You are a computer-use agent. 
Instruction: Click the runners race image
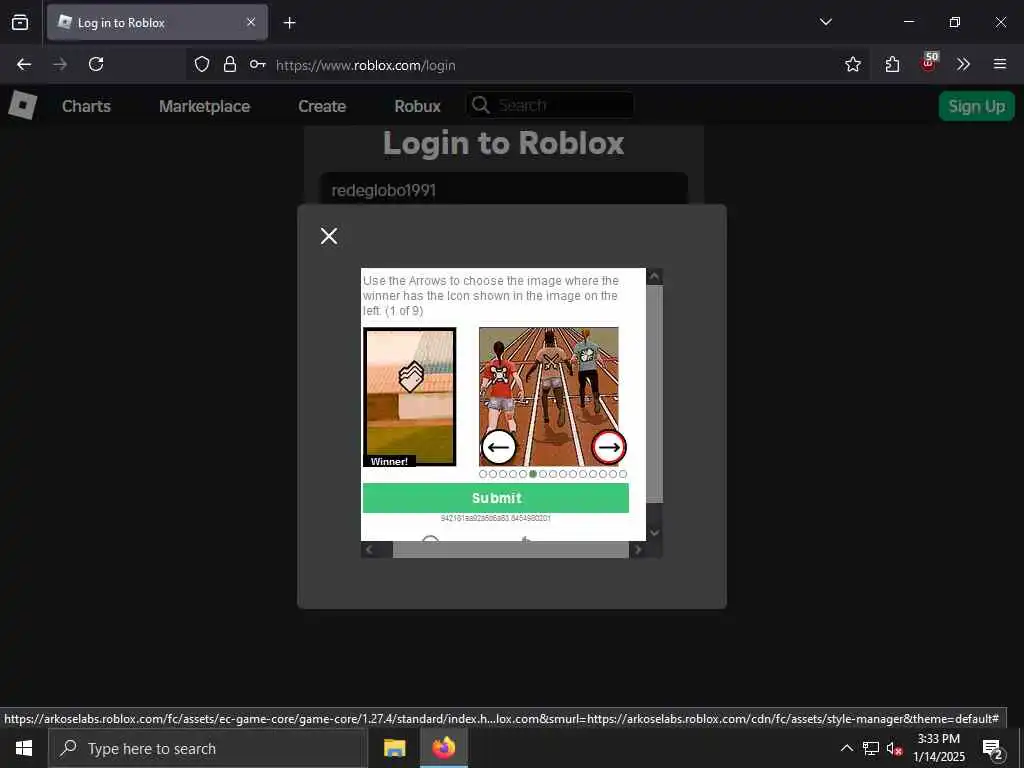(549, 396)
